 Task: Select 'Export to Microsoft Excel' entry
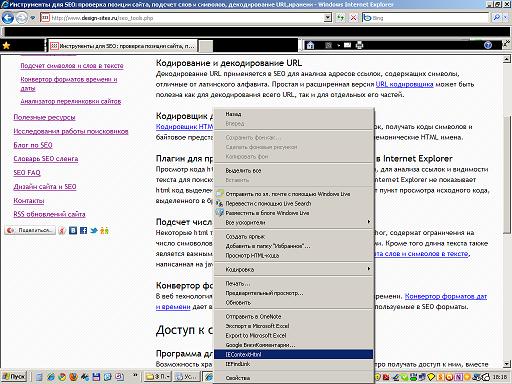(x=293, y=335)
